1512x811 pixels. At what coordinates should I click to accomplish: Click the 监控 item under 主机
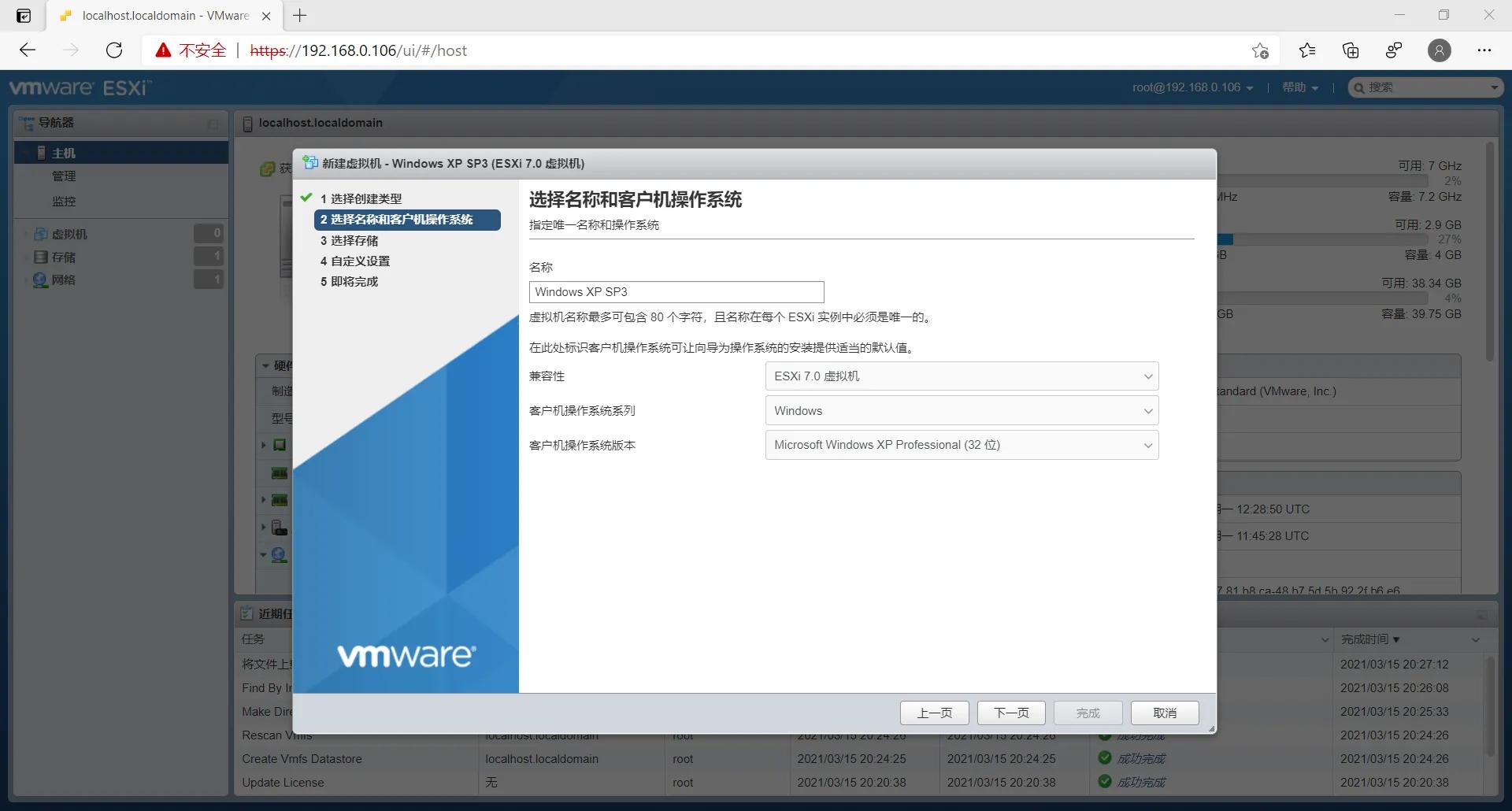[x=65, y=201]
